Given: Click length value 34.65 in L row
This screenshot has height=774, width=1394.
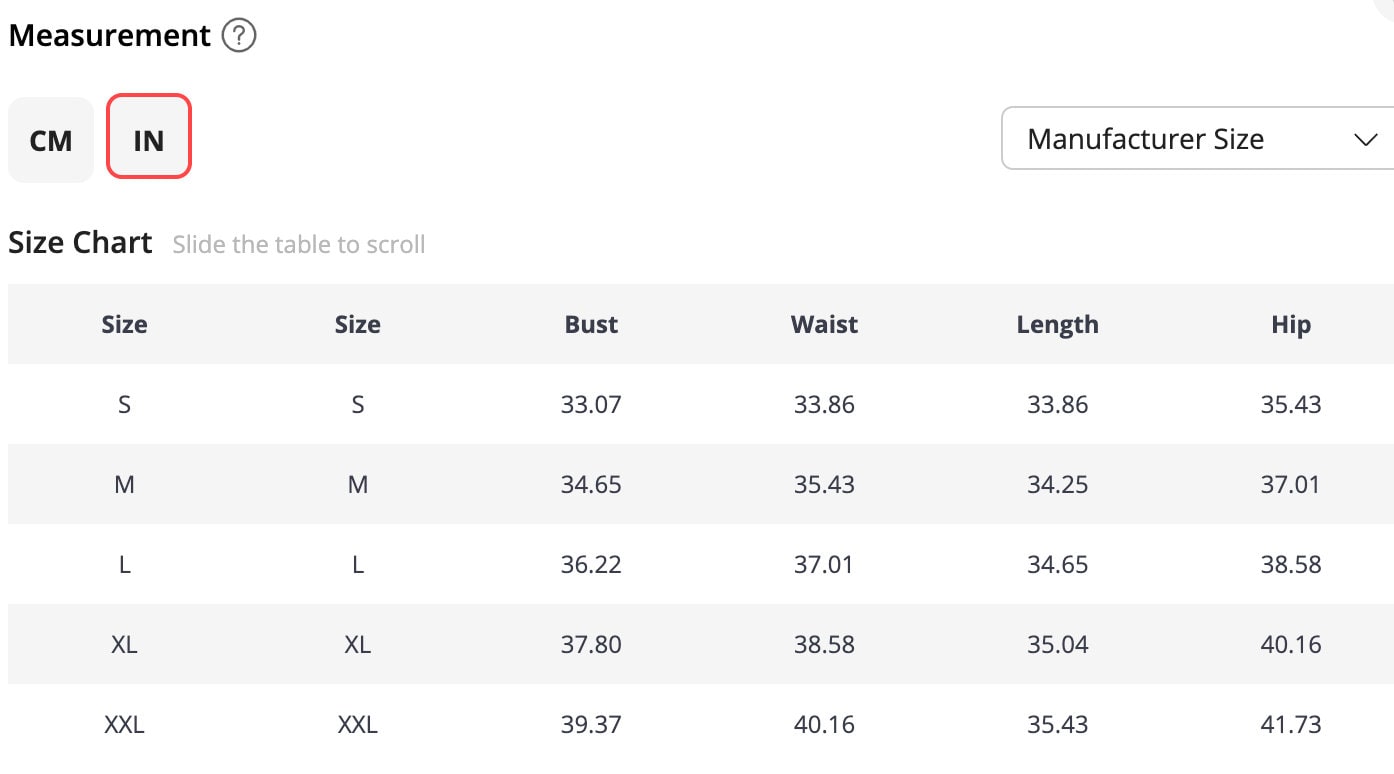Looking at the screenshot, I should pyautogui.click(x=1057, y=564).
